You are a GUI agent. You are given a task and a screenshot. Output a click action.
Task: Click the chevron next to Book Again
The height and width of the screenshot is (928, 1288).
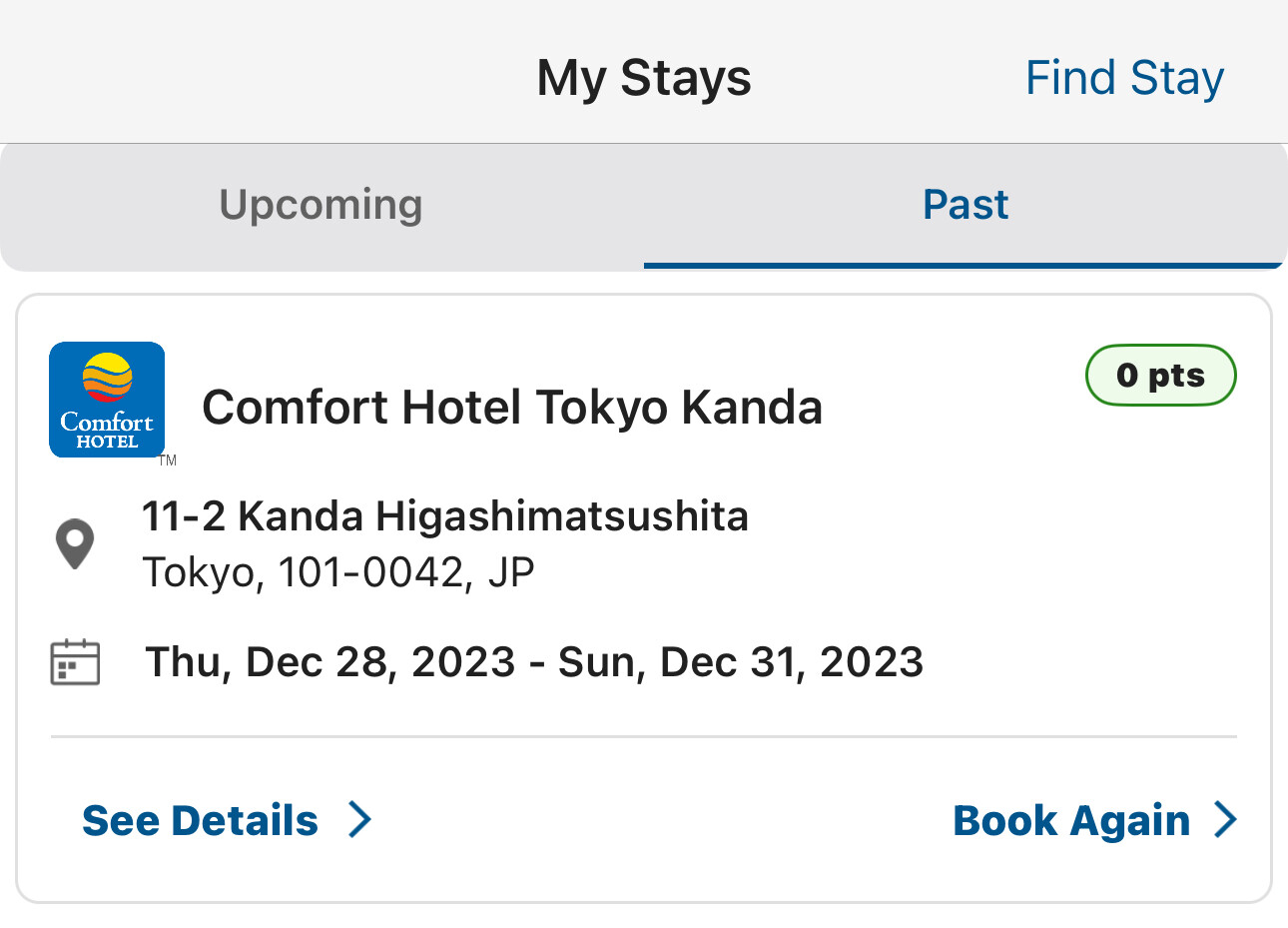click(x=1225, y=820)
